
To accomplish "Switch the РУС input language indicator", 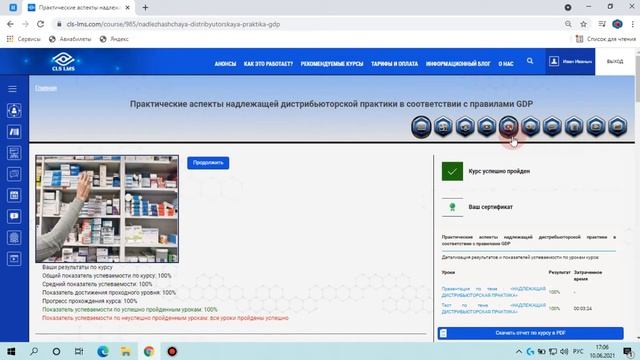I will [x=578, y=351].
